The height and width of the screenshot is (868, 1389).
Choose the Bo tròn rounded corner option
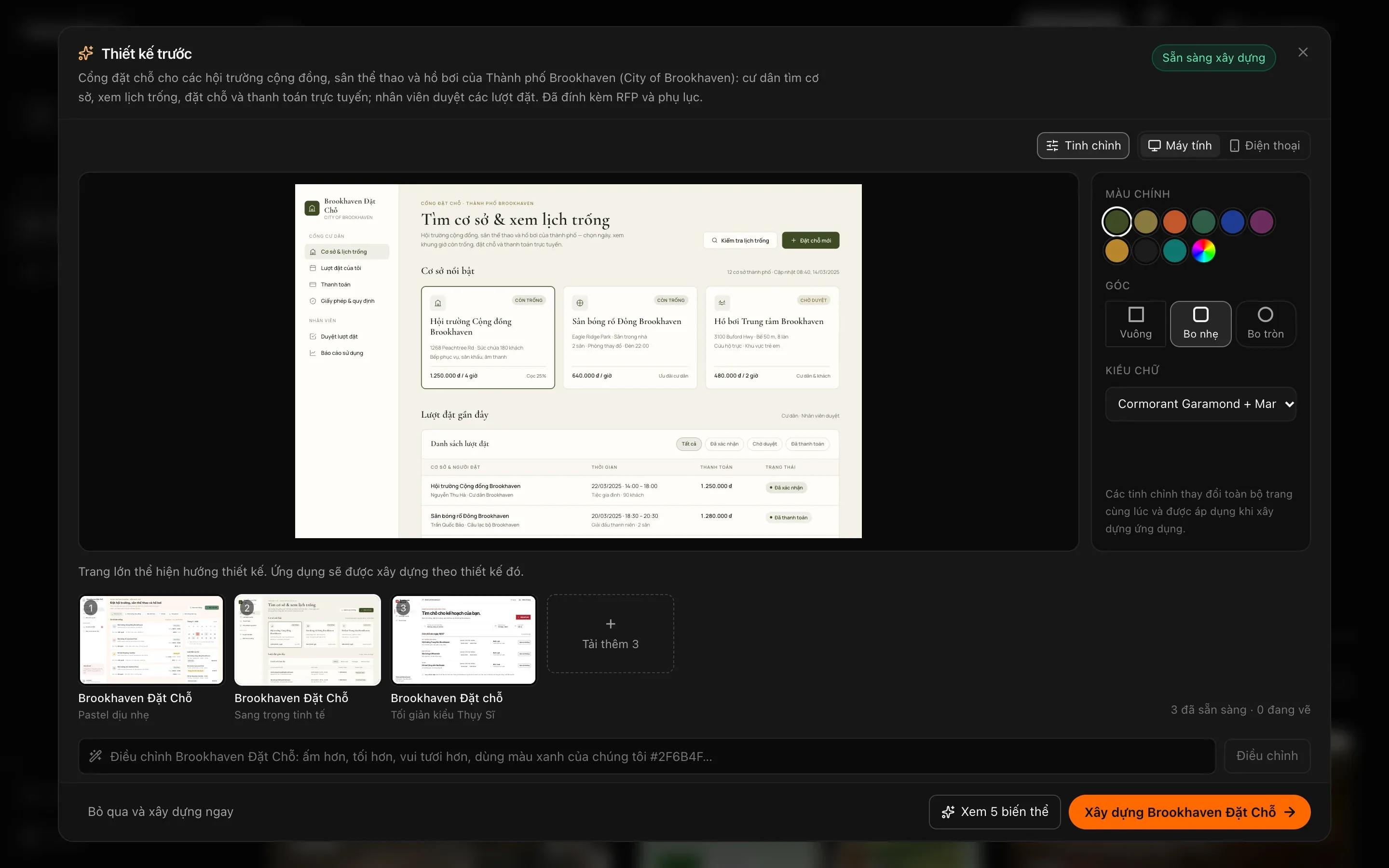pyautogui.click(x=1265, y=324)
